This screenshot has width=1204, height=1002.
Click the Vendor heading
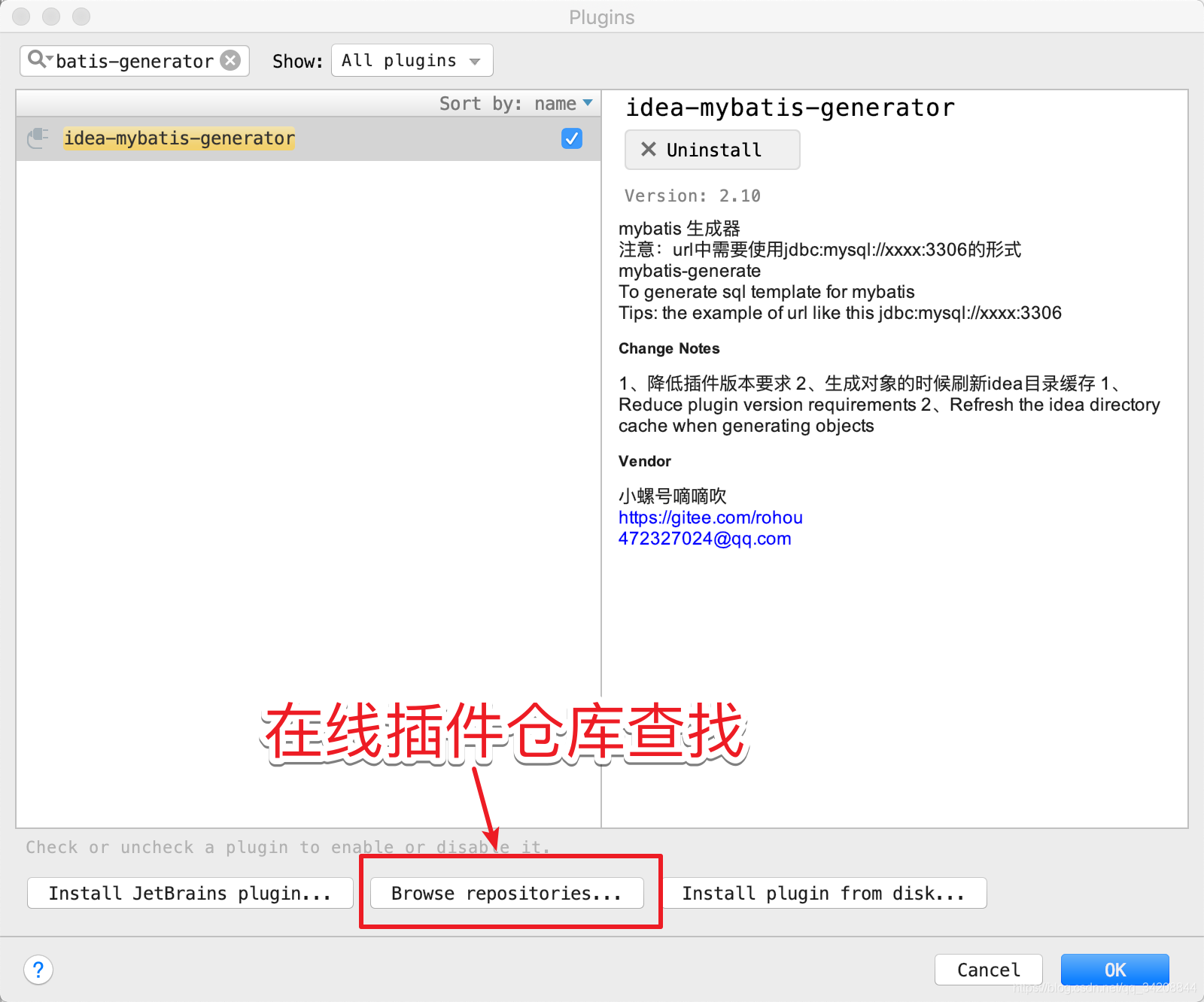click(645, 461)
